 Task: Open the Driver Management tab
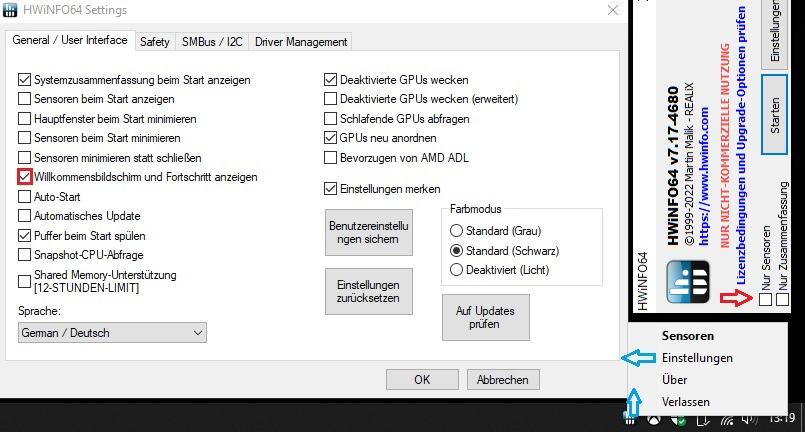[x=301, y=42]
